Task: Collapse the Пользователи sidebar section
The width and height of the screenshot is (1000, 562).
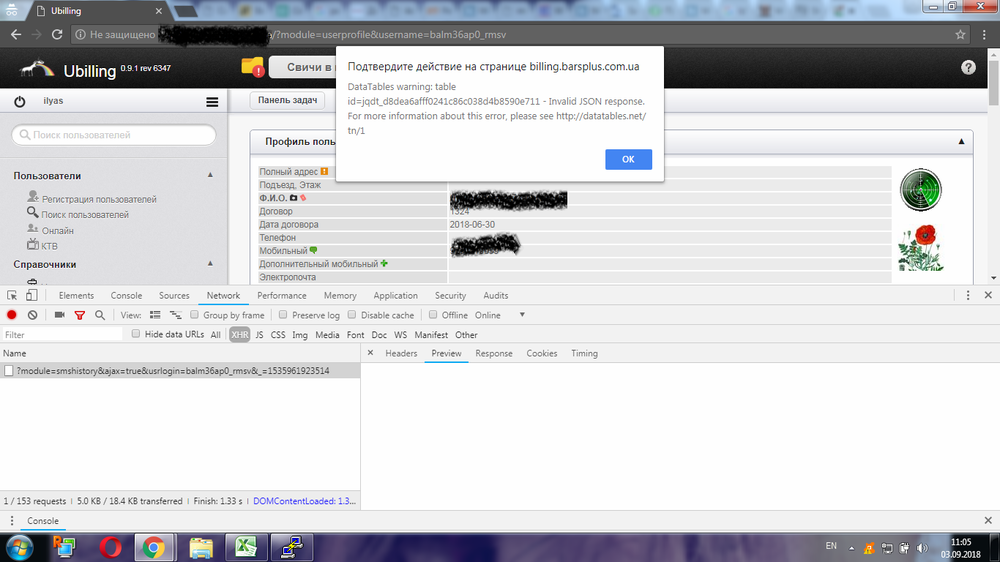Action: click(210, 176)
